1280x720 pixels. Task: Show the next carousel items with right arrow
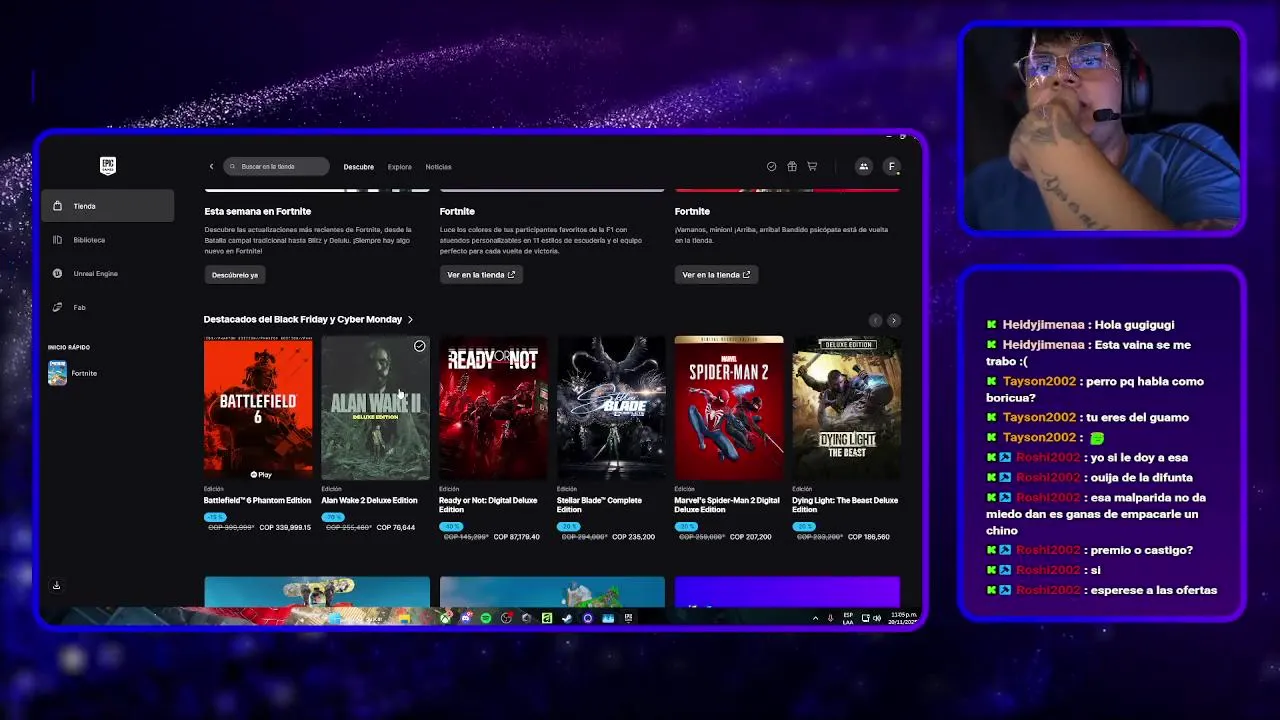coord(894,320)
